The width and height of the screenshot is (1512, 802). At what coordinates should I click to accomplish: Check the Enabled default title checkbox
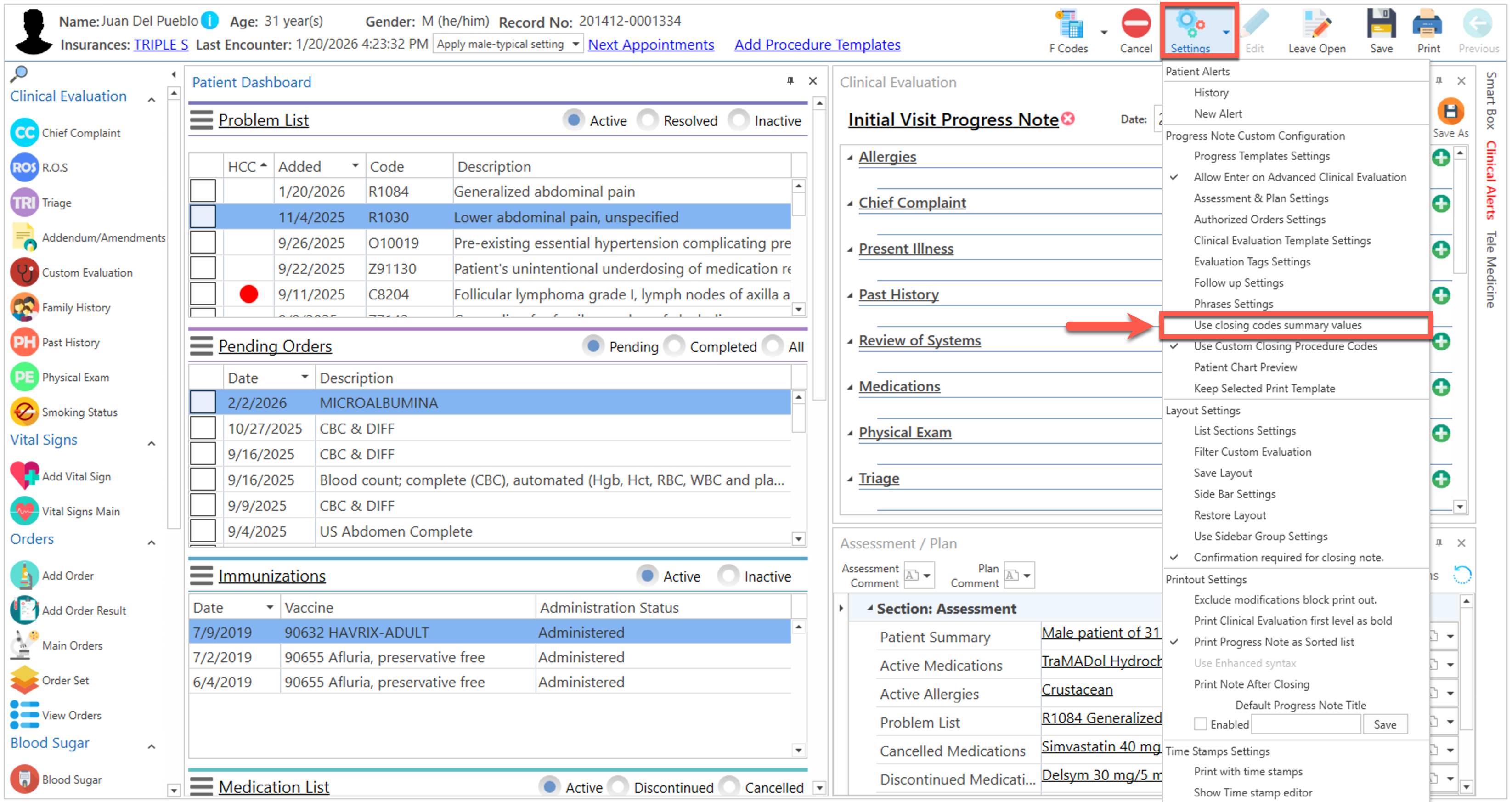[x=1200, y=724]
